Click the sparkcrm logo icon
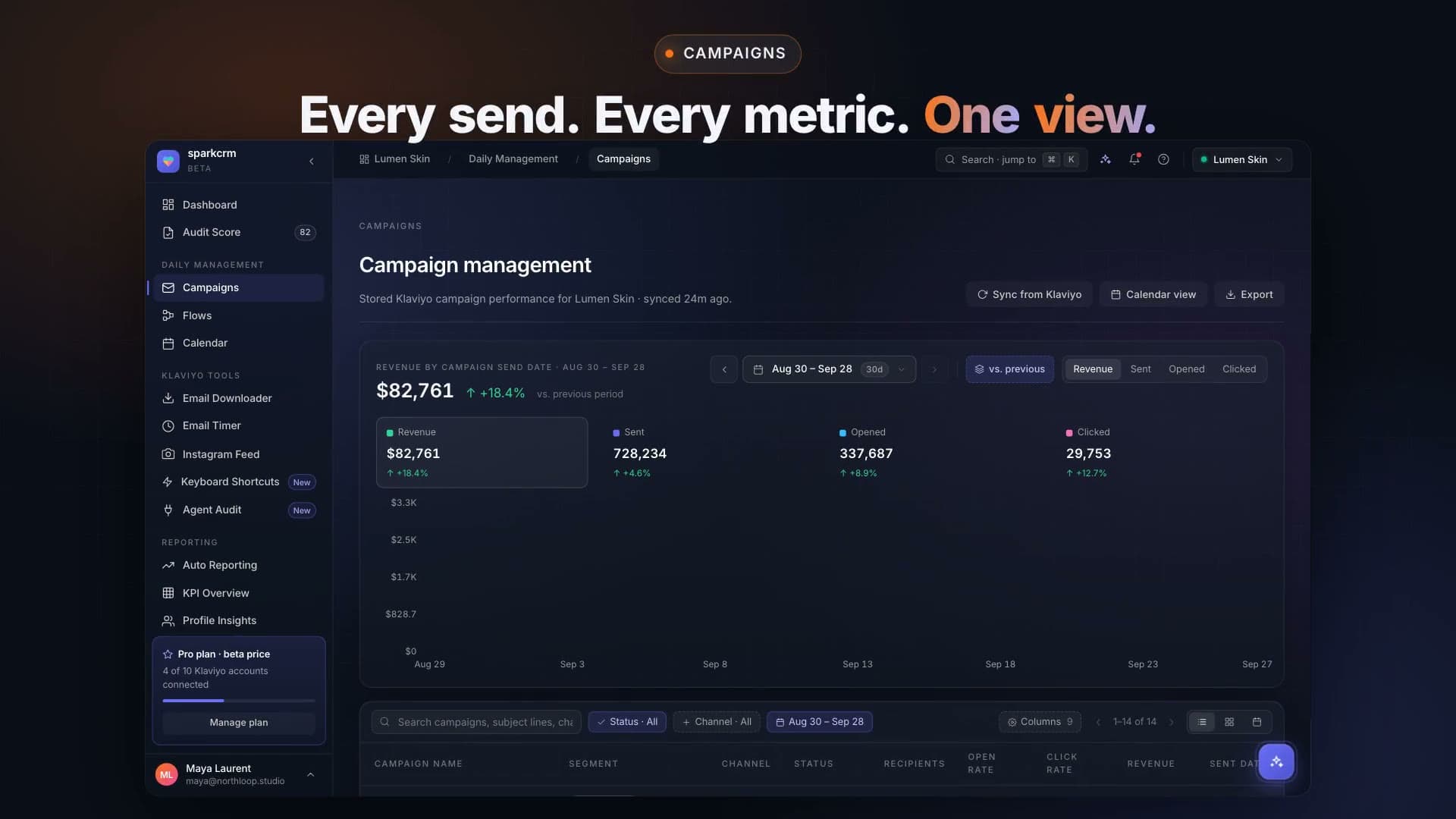1456x819 pixels. point(168,161)
